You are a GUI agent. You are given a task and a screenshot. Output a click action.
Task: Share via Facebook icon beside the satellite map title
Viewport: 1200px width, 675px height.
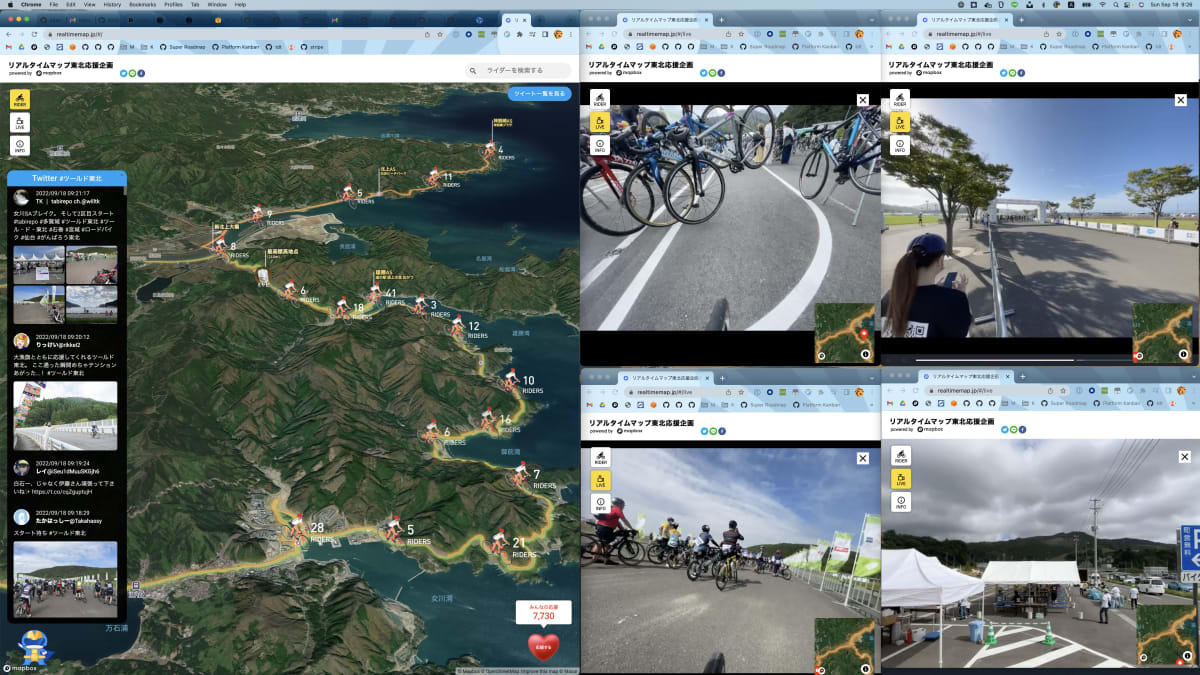pyautogui.click(x=141, y=73)
